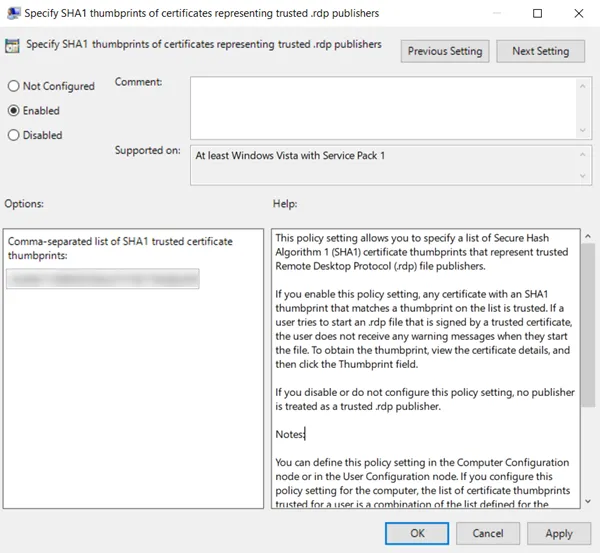The image size is (600, 553).
Task: Click the window title bar policy icon
Action: click(14, 13)
